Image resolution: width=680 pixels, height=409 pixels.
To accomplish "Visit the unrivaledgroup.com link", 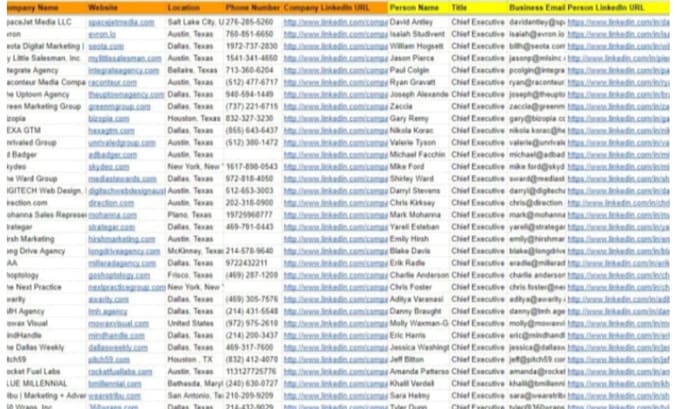I will 122,143.
